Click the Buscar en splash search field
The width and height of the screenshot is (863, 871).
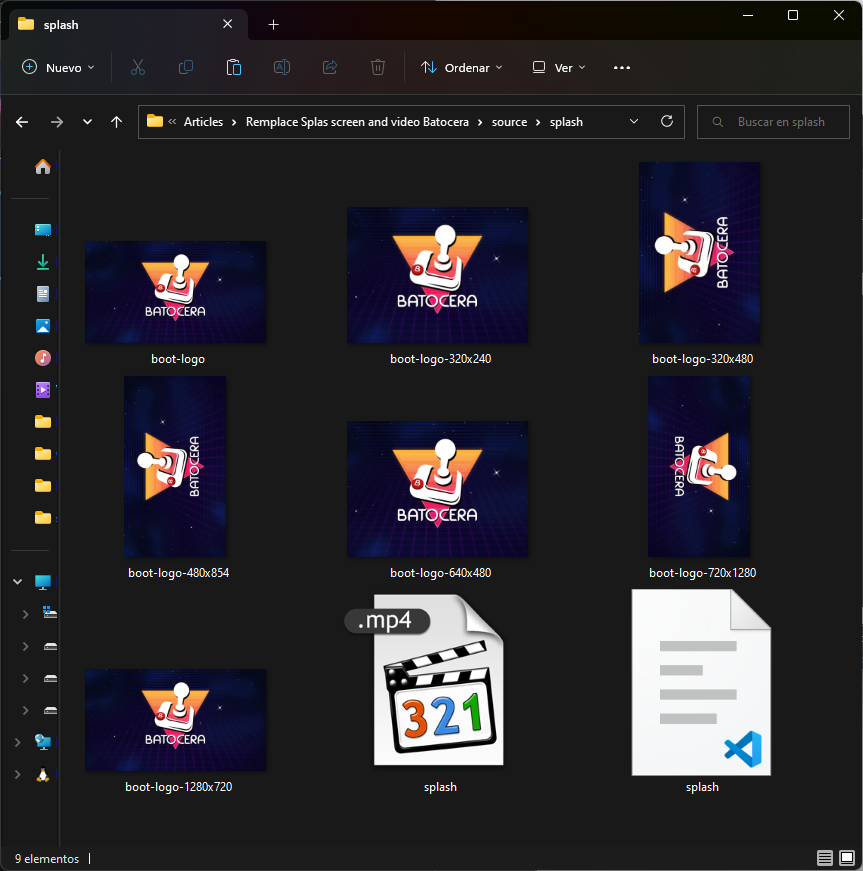coord(773,122)
